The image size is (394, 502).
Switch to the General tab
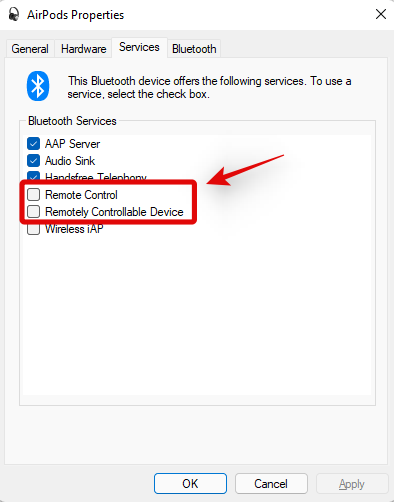click(30, 49)
